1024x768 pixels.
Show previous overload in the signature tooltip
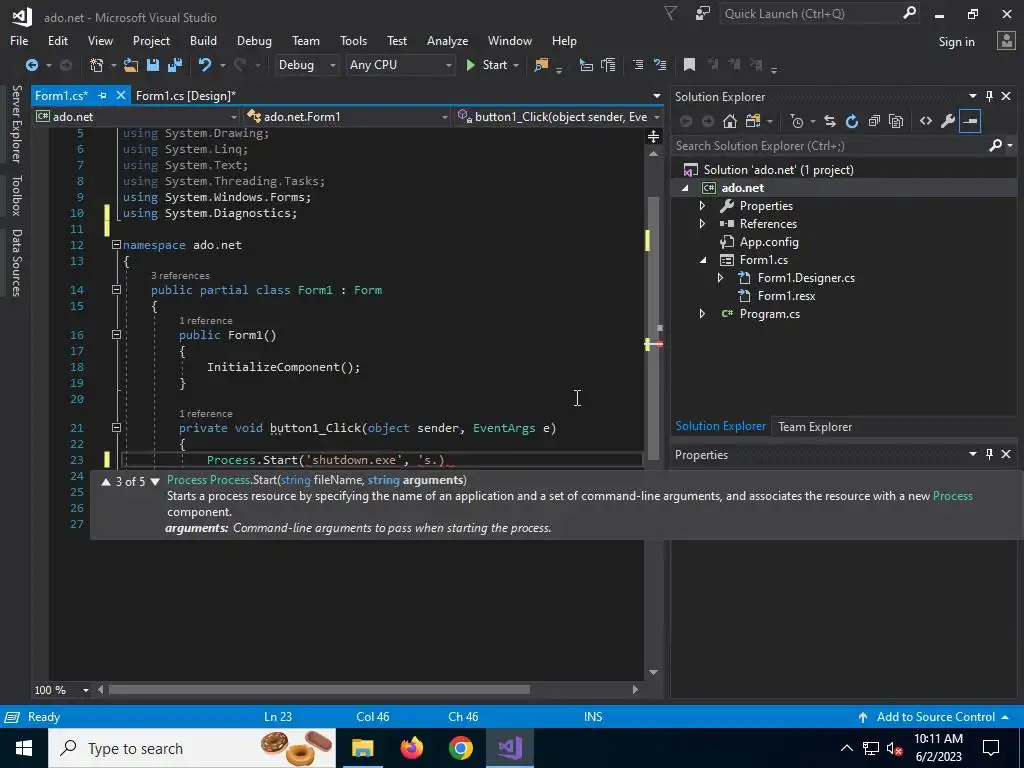coord(106,482)
